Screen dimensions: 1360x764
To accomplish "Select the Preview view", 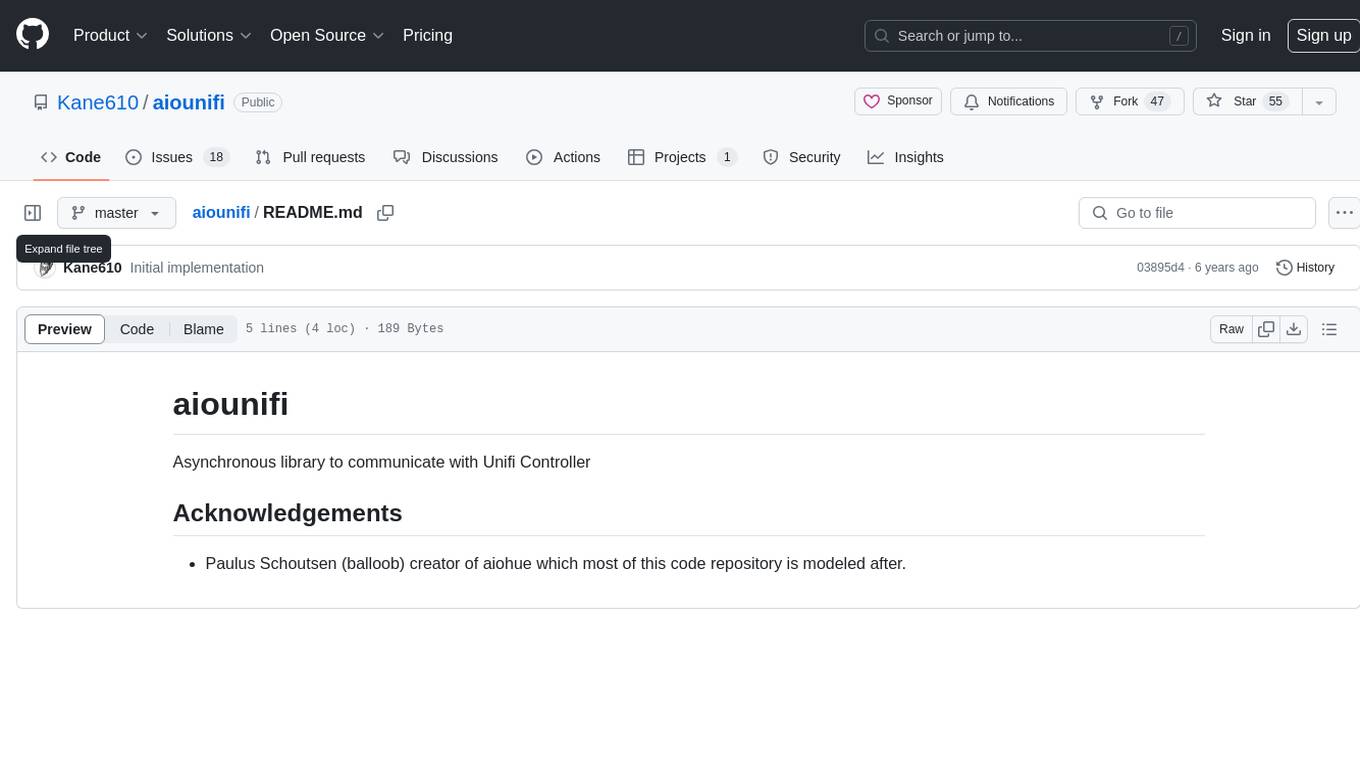I will coord(65,329).
